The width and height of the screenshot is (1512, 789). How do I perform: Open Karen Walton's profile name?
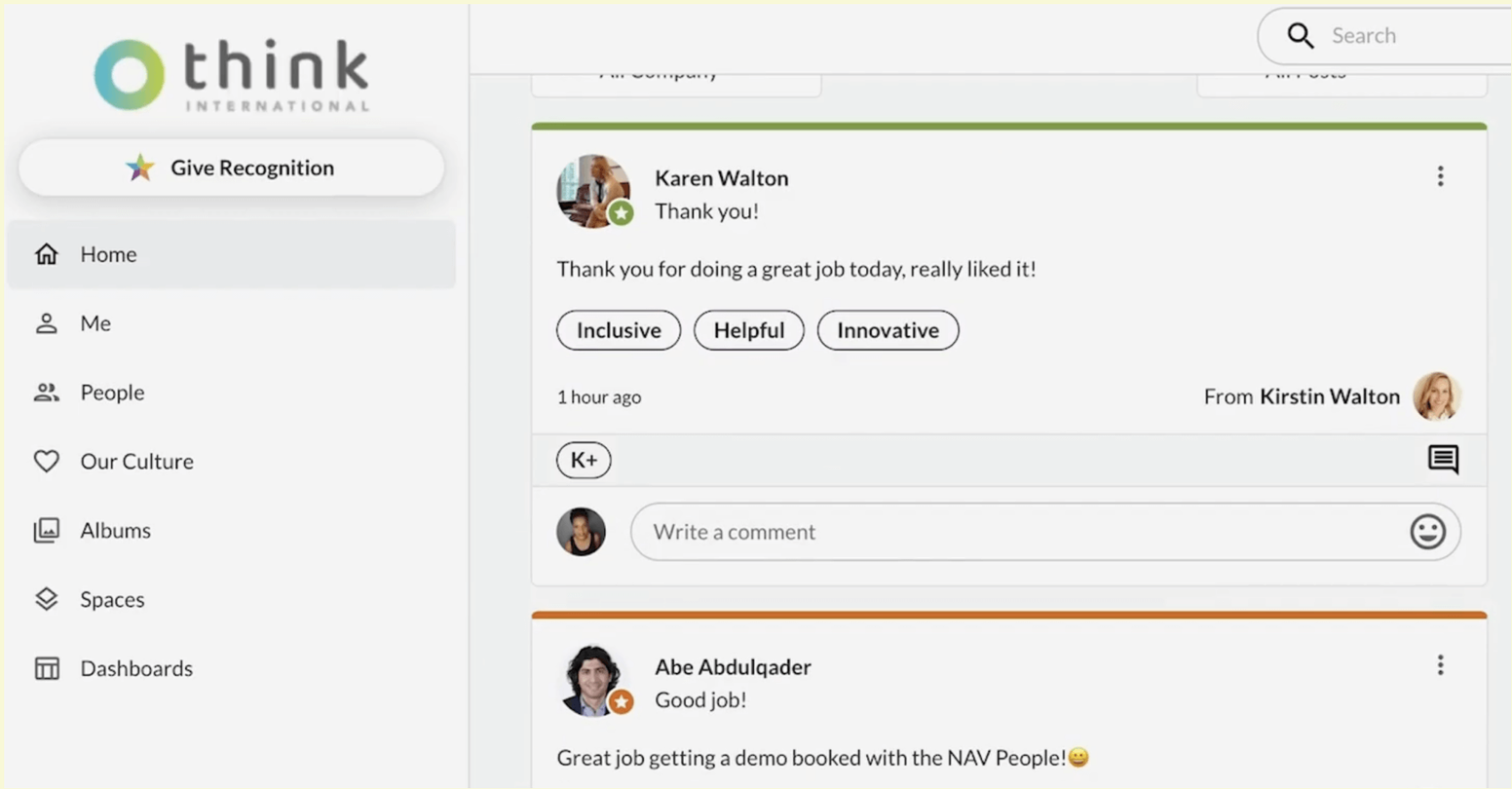[x=722, y=178]
